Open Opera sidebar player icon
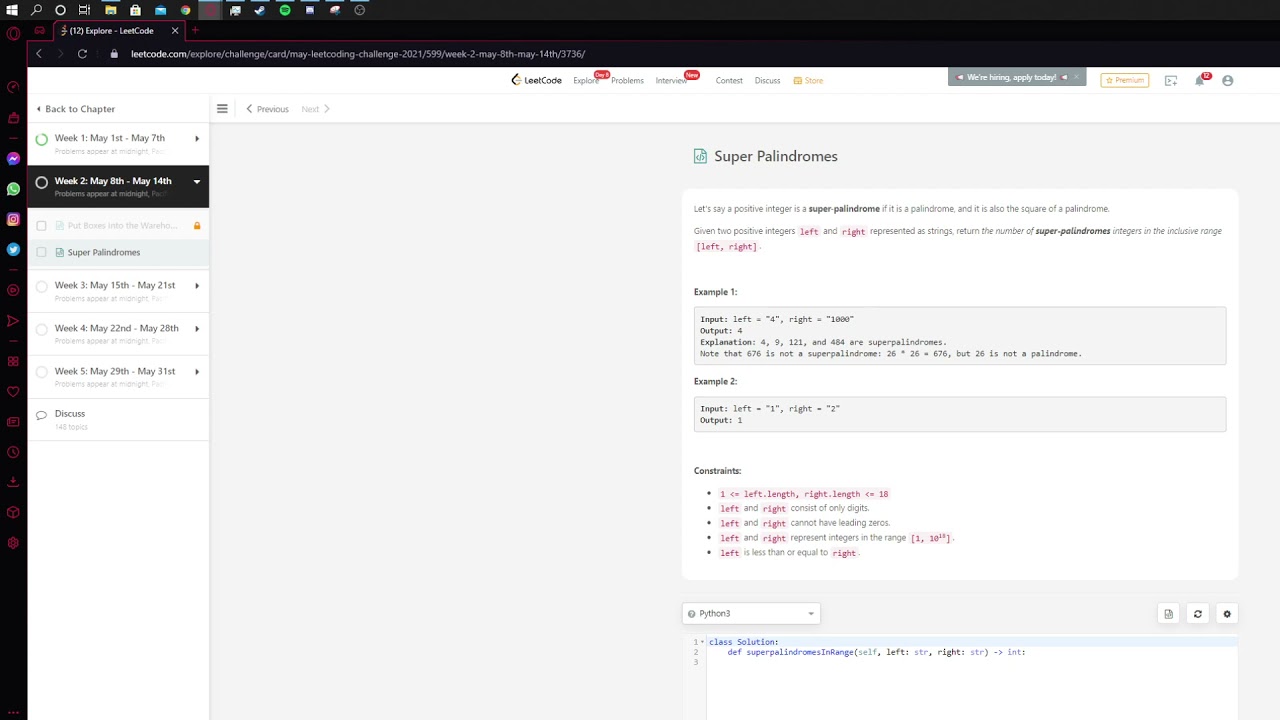Viewport: 1280px width, 720px height. (13, 290)
